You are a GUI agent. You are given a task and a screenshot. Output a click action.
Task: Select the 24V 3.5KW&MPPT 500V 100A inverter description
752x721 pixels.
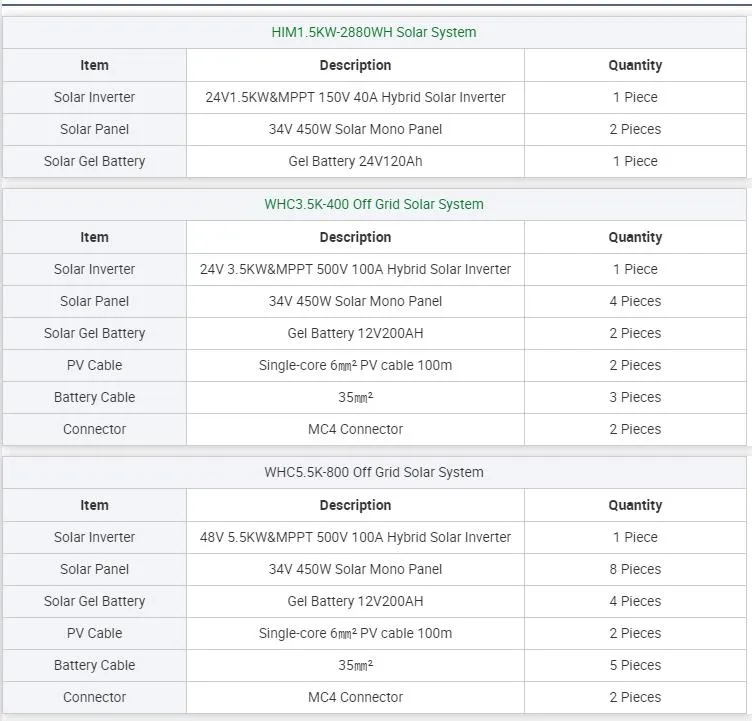point(355,269)
